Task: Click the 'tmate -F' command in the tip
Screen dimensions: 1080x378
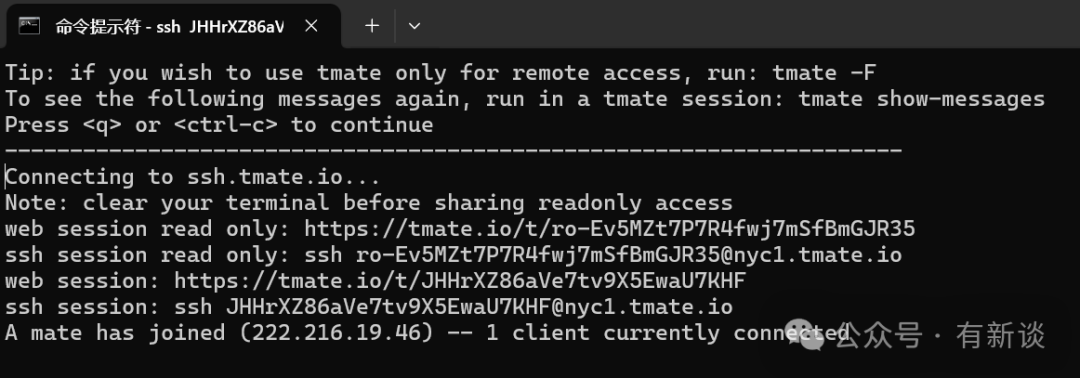Action: click(824, 72)
